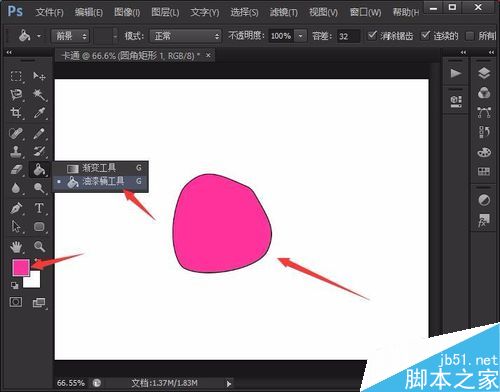Screen dimensions: 500x392
Task: Select the Rectangular Marquee tool
Action: coord(16,76)
